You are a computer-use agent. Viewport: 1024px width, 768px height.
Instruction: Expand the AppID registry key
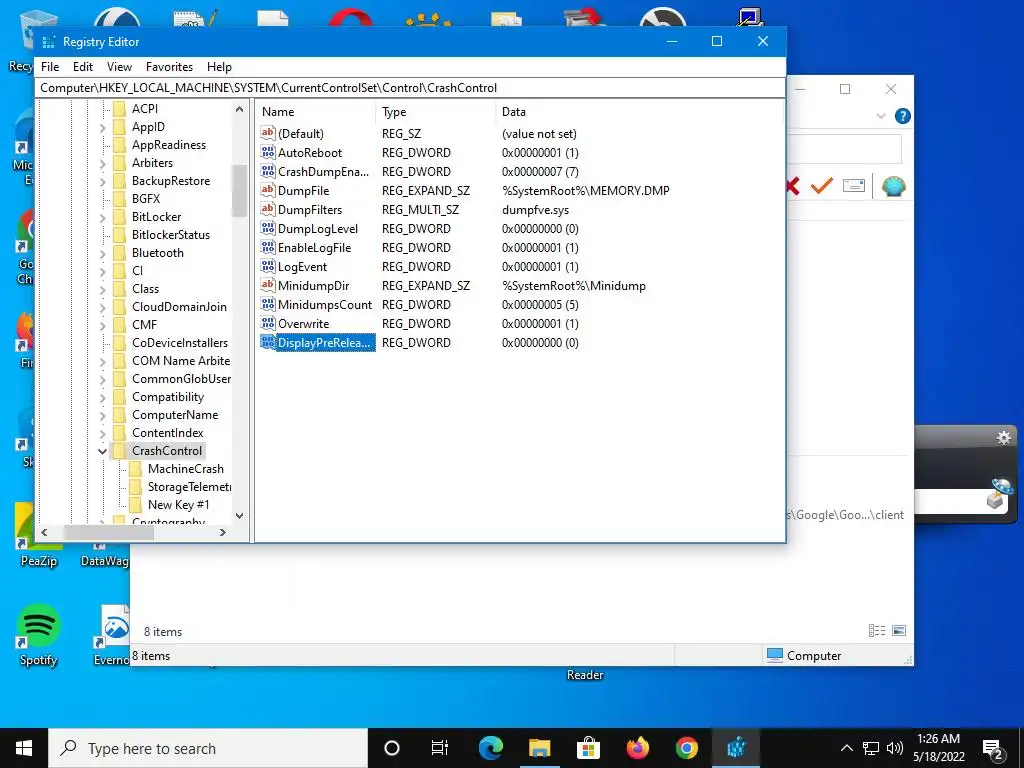(x=103, y=127)
